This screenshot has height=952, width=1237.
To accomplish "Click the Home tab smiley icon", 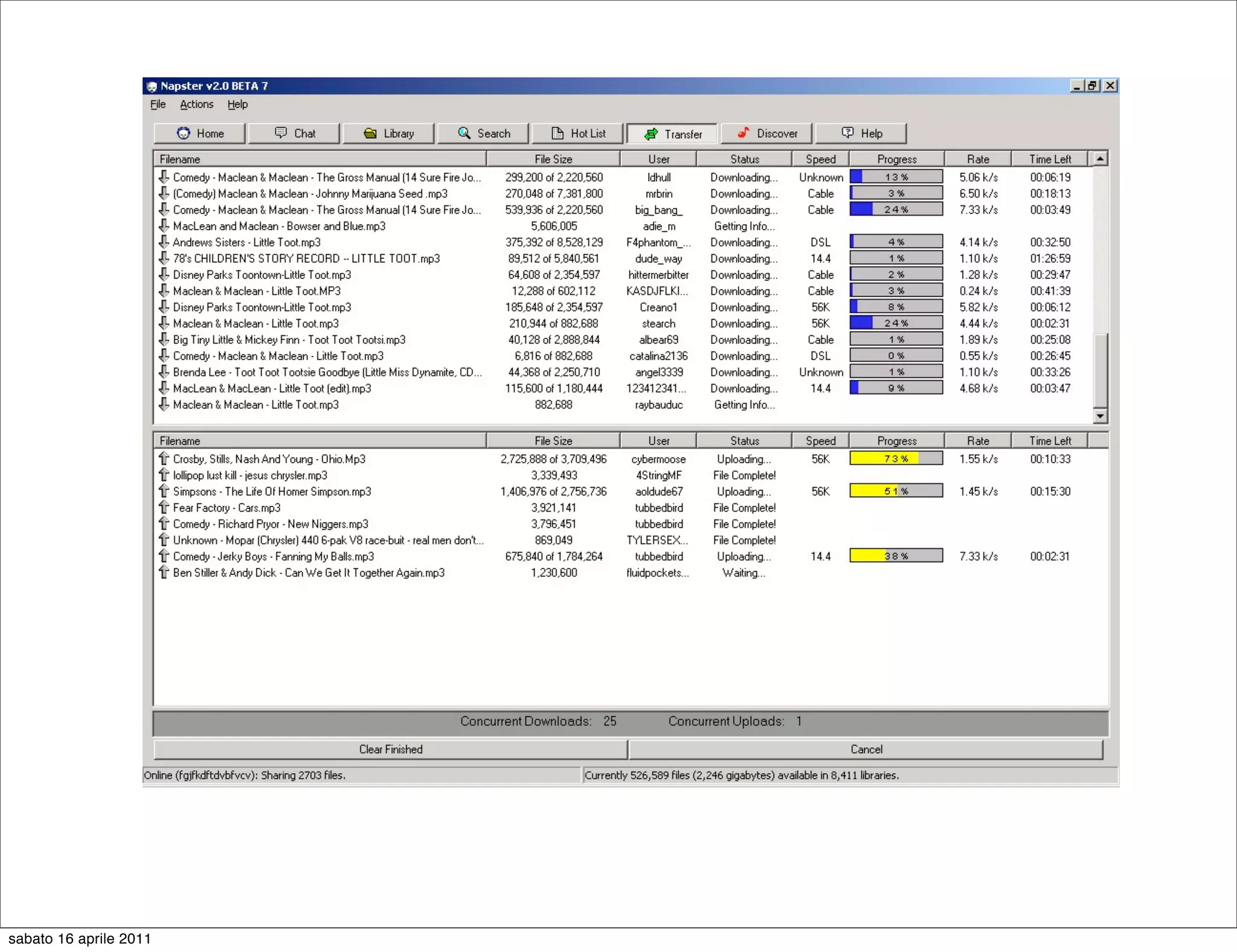I will [x=183, y=133].
